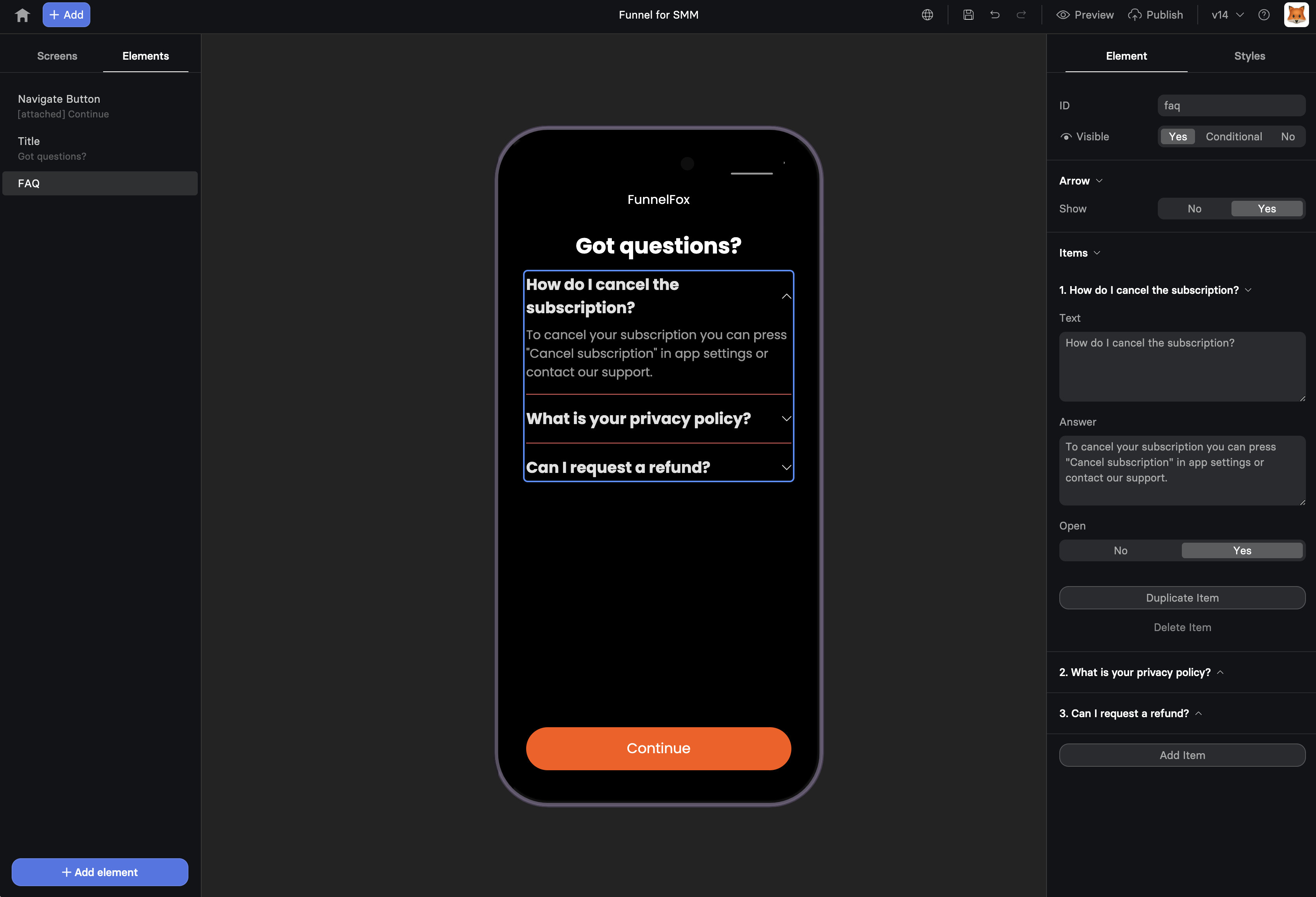This screenshot has height=897, width=1316.
Task: Publish the funnel
Action: tap(1155, 15)
